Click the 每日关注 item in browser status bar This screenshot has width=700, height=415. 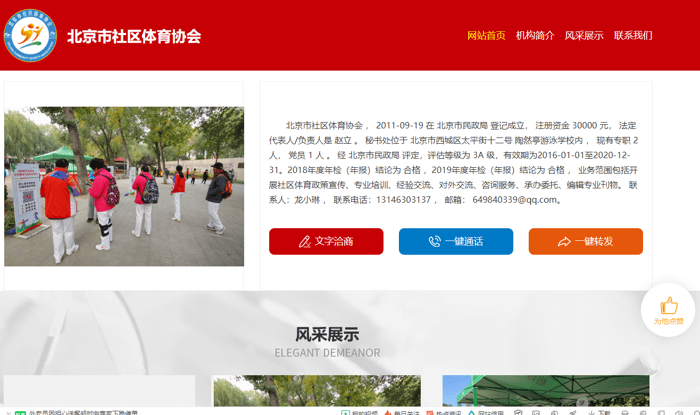pyautogui.click(x=402, y=412)
